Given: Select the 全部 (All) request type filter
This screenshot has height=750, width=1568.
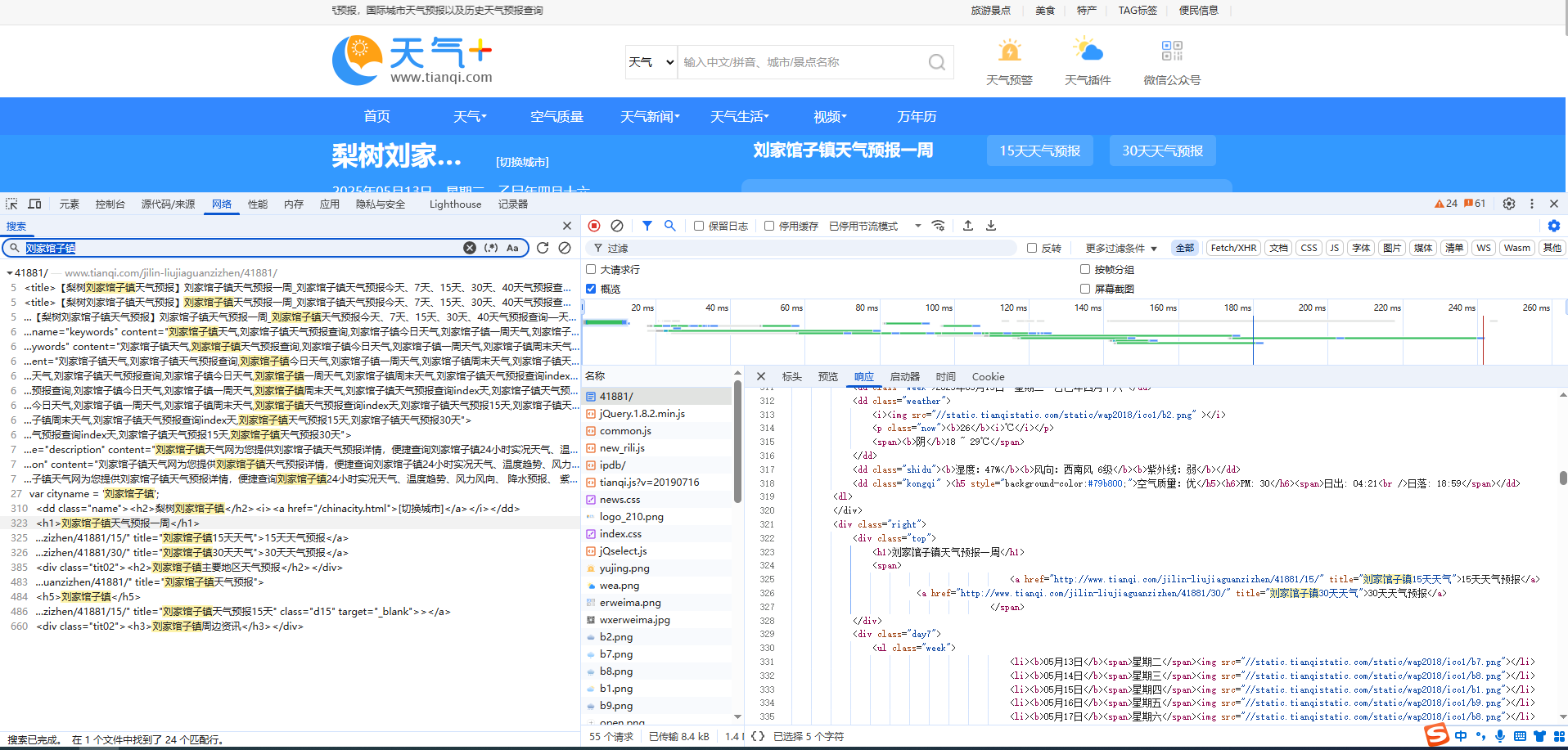Looking at the screenshot, I should pos(1184,248).
